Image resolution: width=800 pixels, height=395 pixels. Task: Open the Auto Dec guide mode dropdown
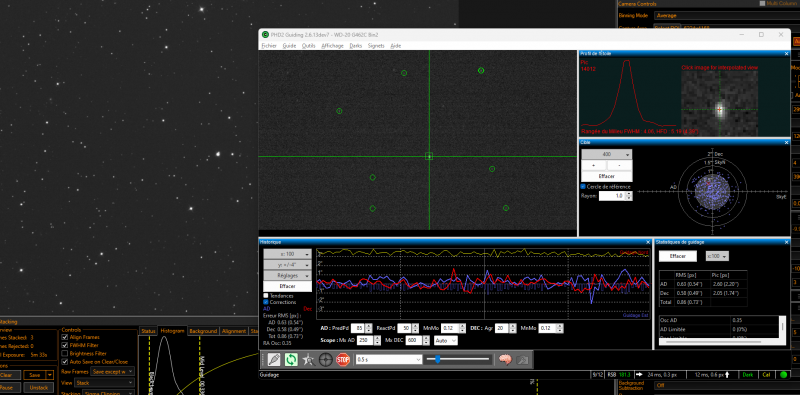(x=445, y=340)
